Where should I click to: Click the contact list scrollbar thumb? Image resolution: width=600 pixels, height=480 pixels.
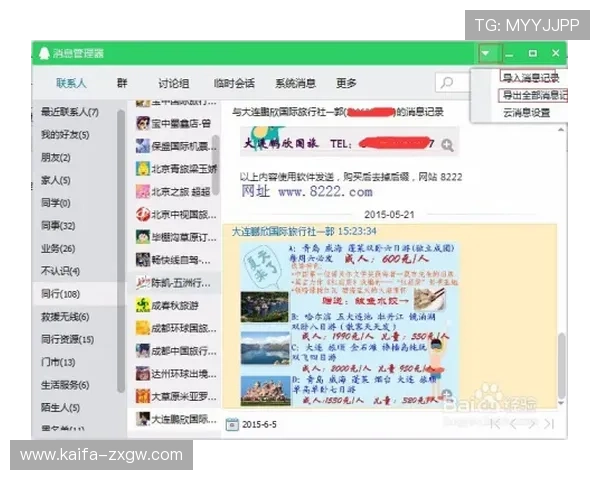pyautogui.click(x=216, y=165)
